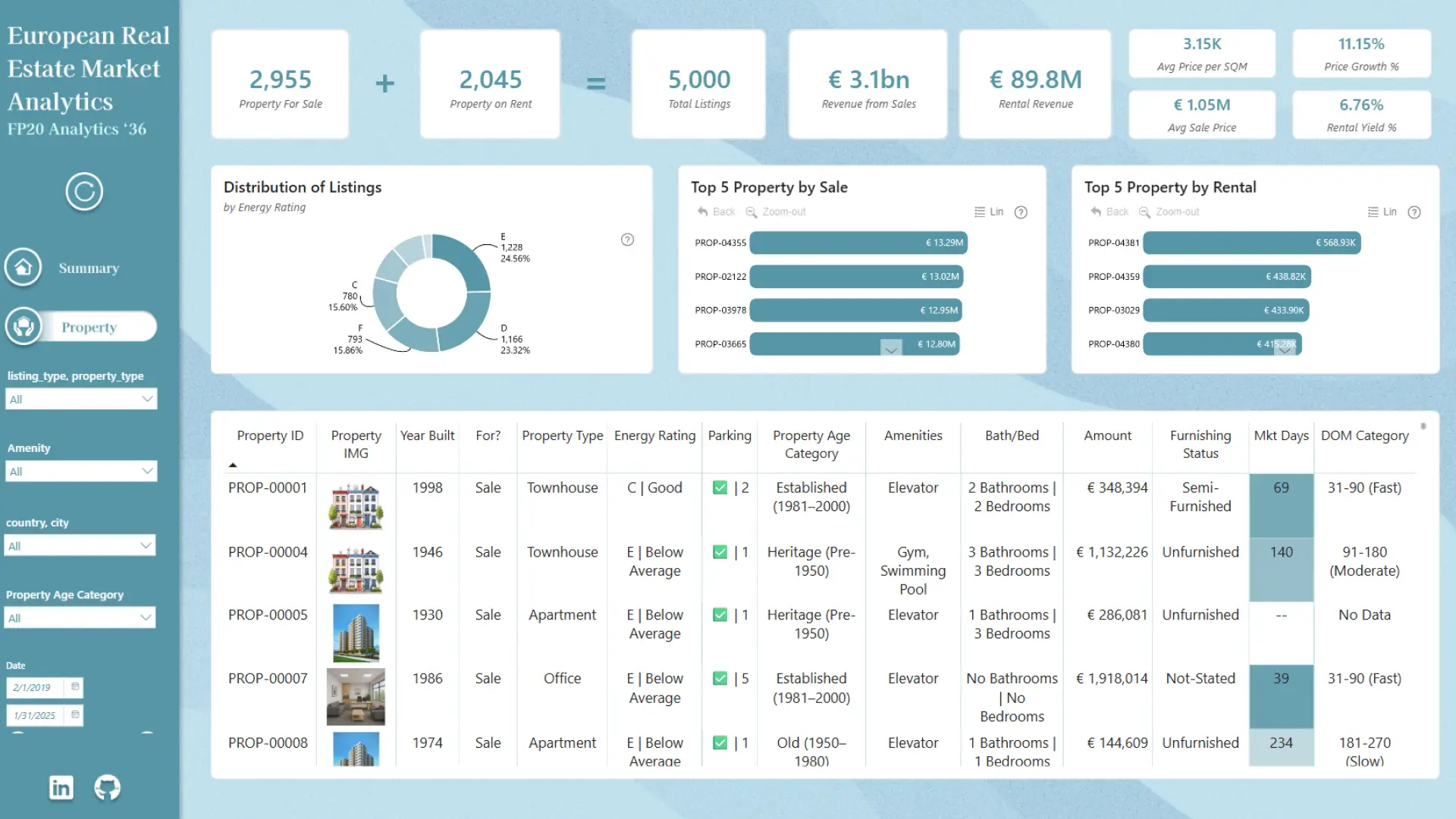Viewport: 1456px width, 819px height.
Task: Click the Summary home icon
Action: (x=24, y=268)
